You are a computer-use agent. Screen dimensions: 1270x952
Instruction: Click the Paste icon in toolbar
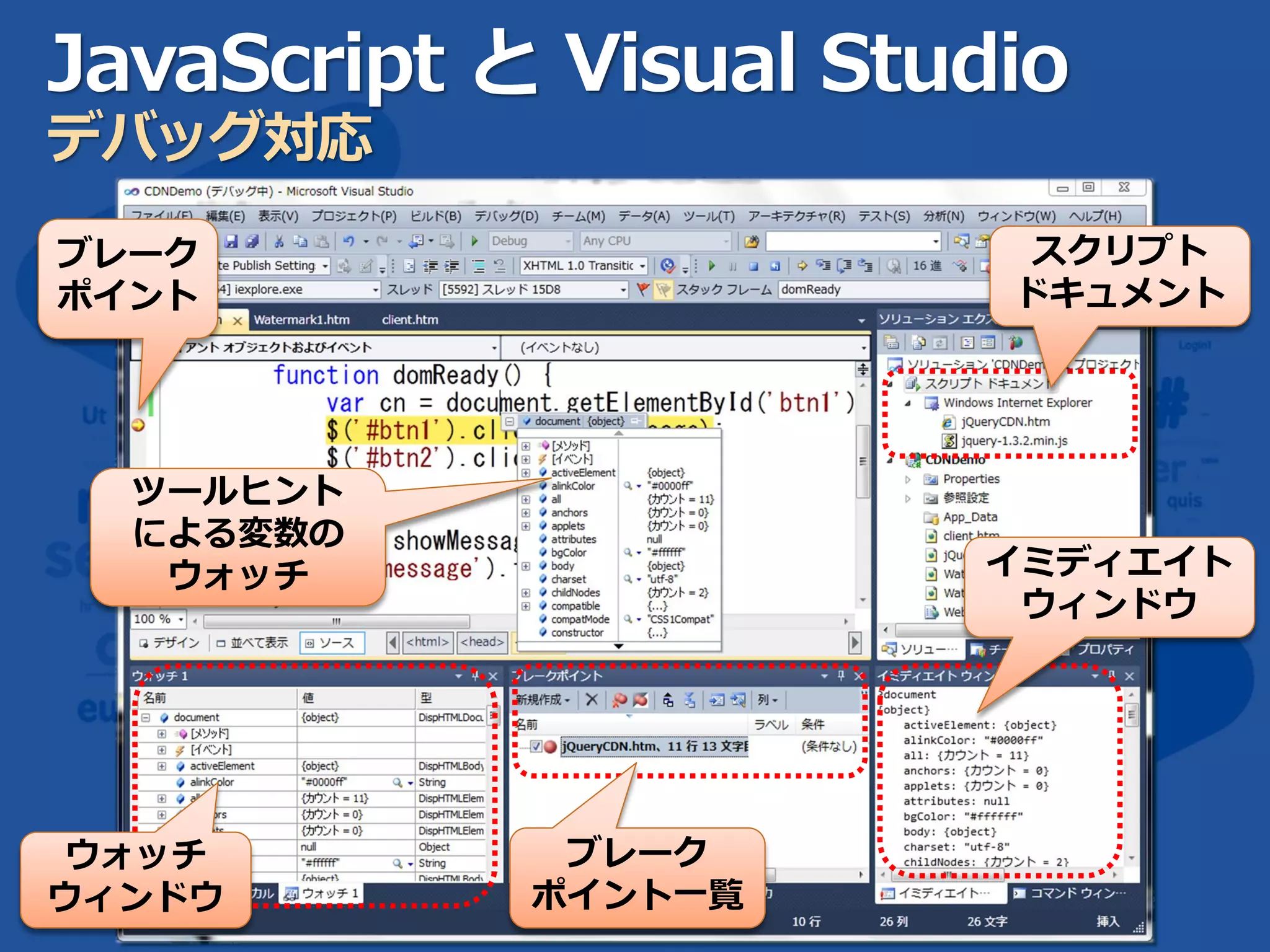point(321,241)
